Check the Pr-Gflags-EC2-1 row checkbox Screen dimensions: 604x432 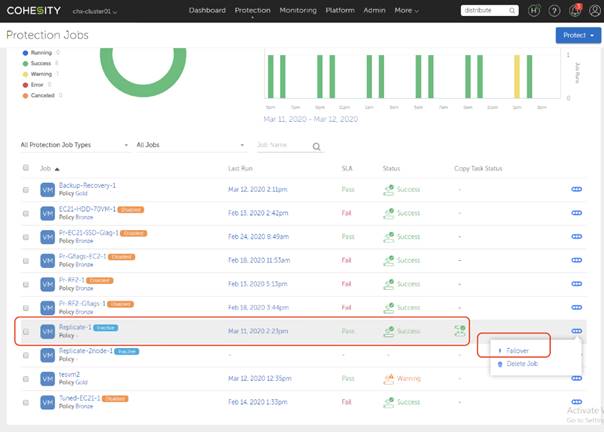tap(26, 261)
